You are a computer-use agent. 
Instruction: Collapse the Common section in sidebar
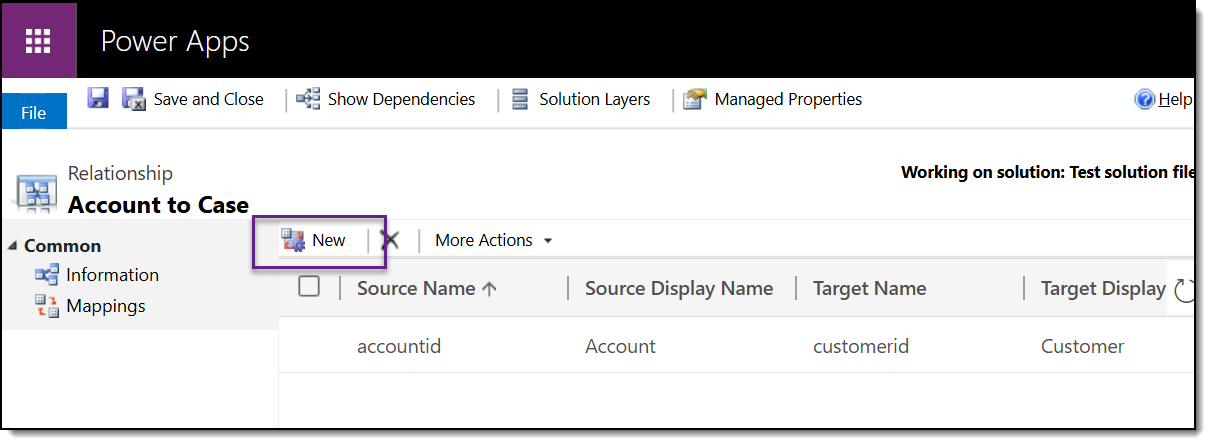pos(13,246)
